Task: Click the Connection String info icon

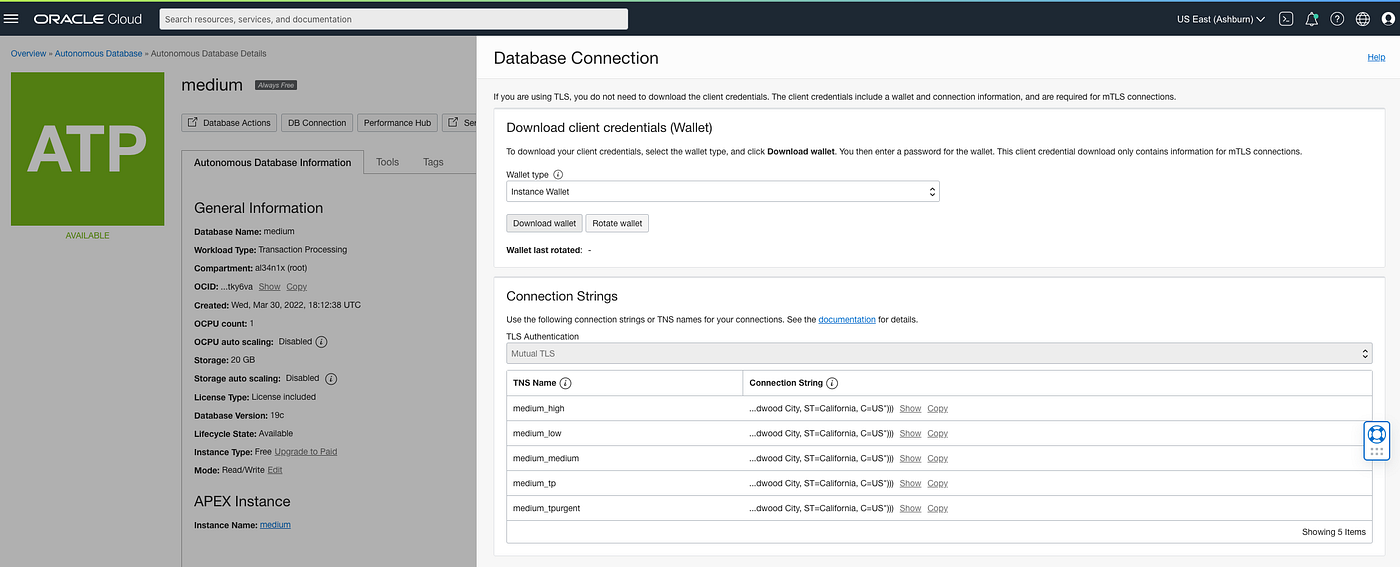Action: (x=832, y=383)
